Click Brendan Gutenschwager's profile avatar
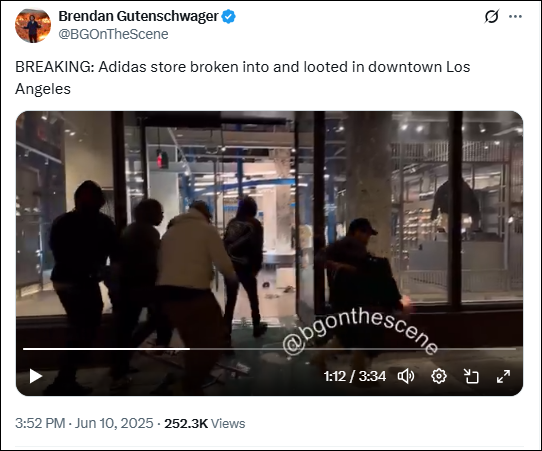The width and height of the screenshot is (542, 451). pos(33,25)
